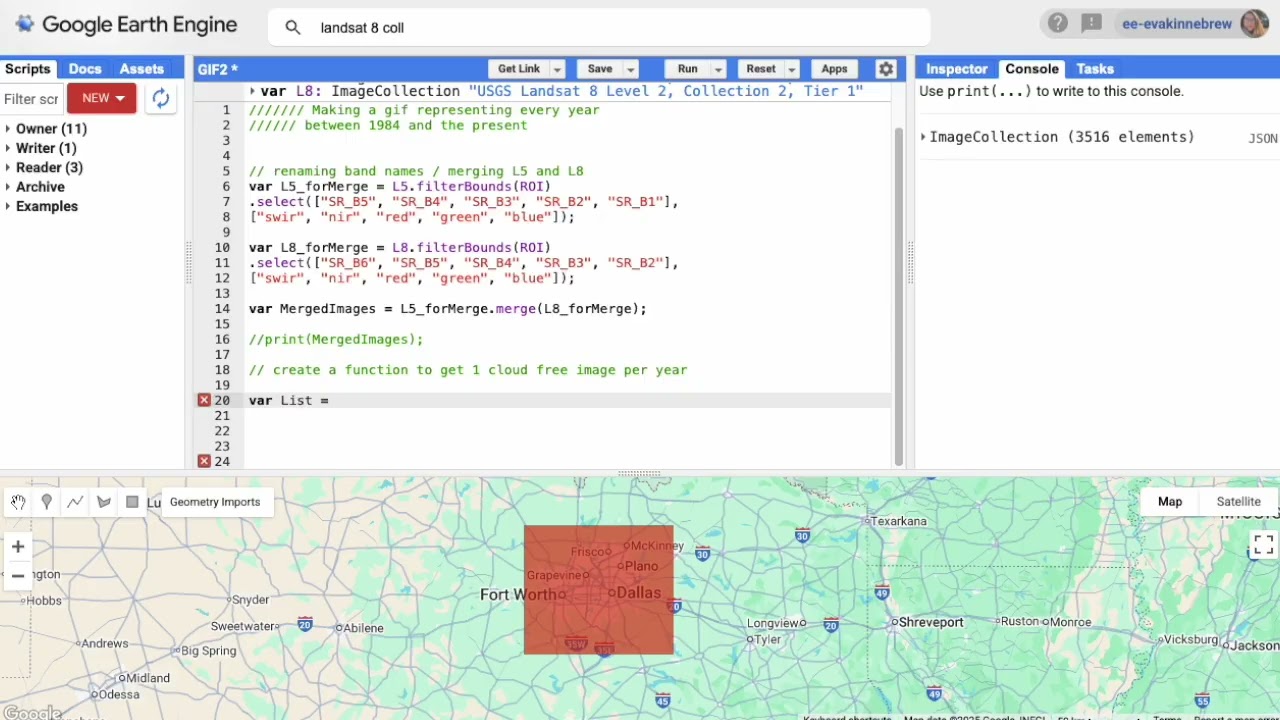
Task: Switch map to Satellite view
Action: point(1238,502)
